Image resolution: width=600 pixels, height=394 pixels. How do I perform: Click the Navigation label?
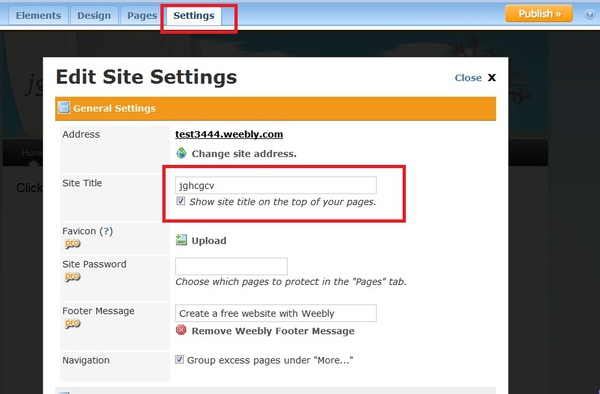point(86,360)
